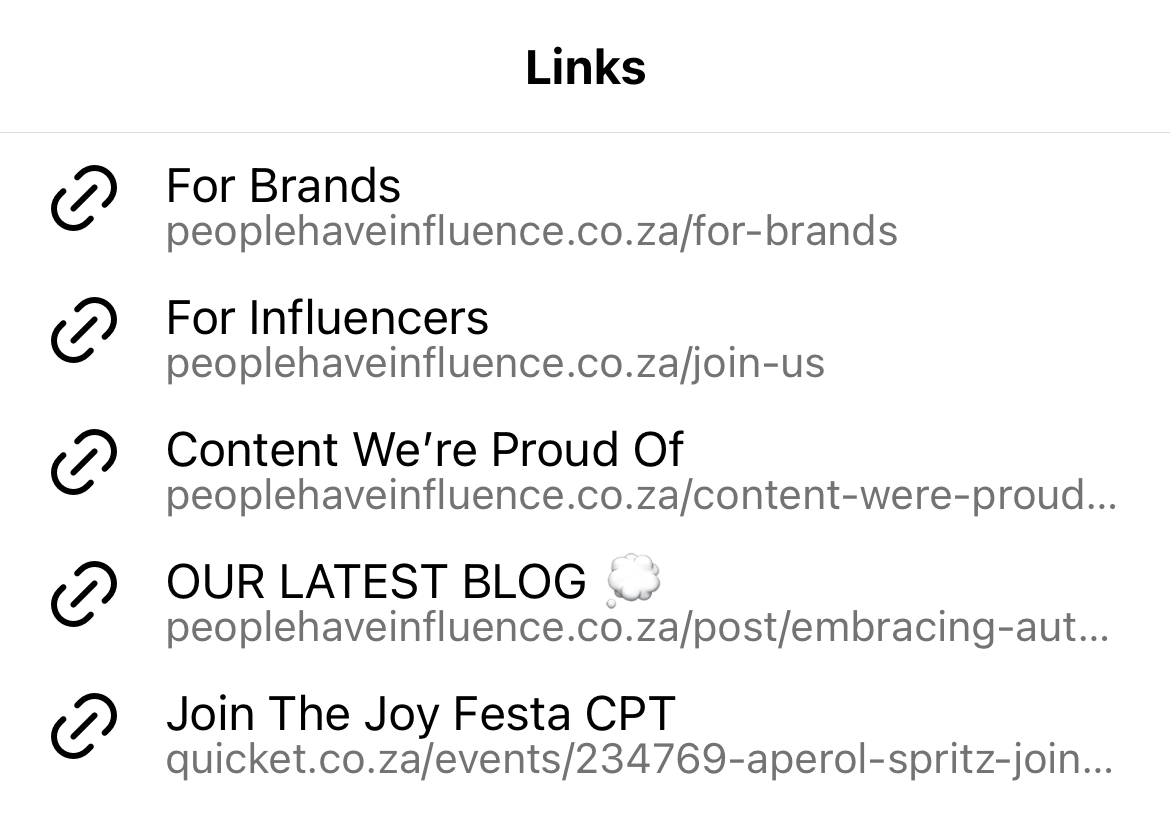This screenshot has width=1170, height=816.
Task: Open the OUR LATEST BLOG title text
Action: coord(376,582)
